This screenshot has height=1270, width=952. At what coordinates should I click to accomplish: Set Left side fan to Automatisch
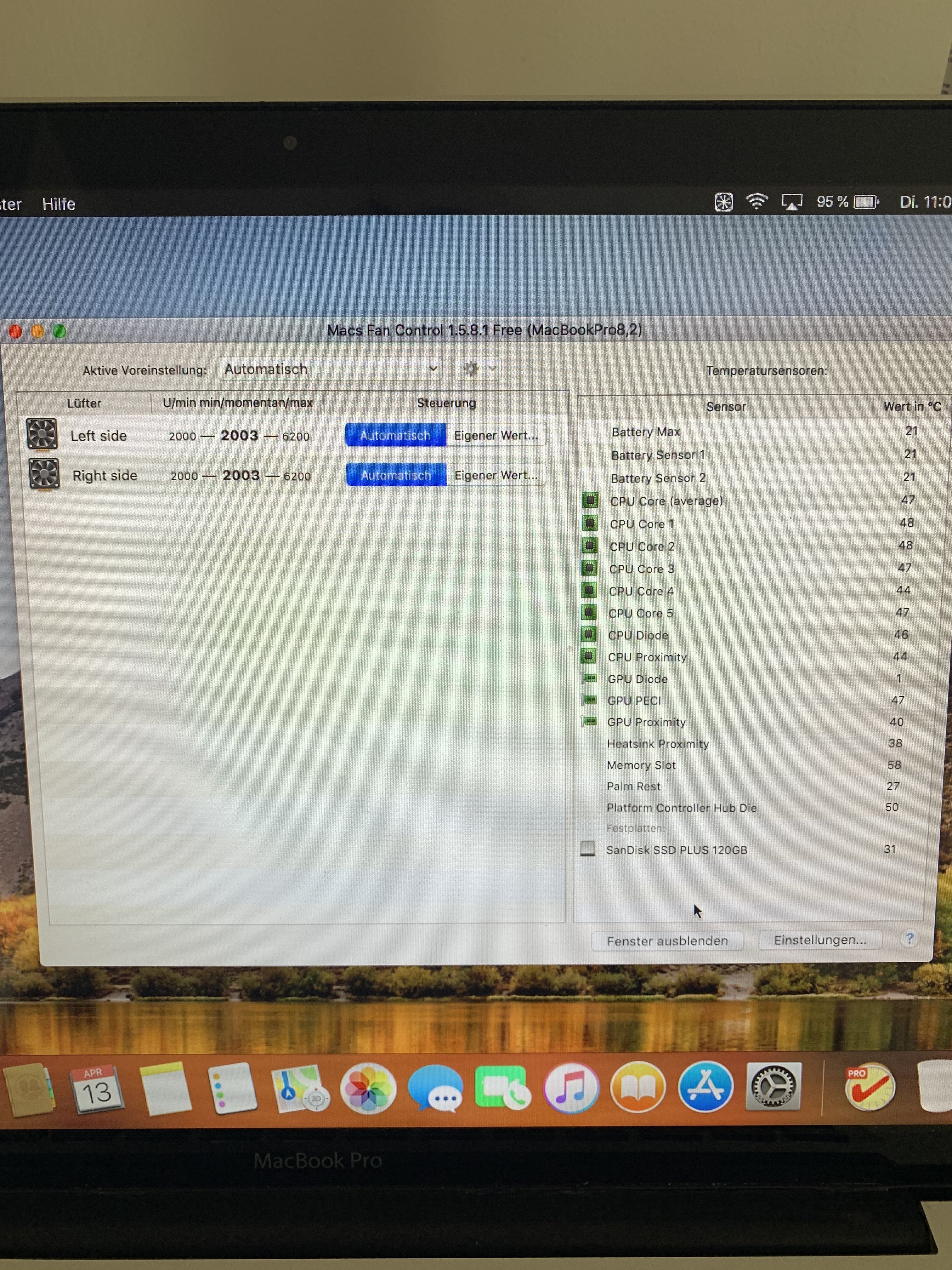point(395,435)
